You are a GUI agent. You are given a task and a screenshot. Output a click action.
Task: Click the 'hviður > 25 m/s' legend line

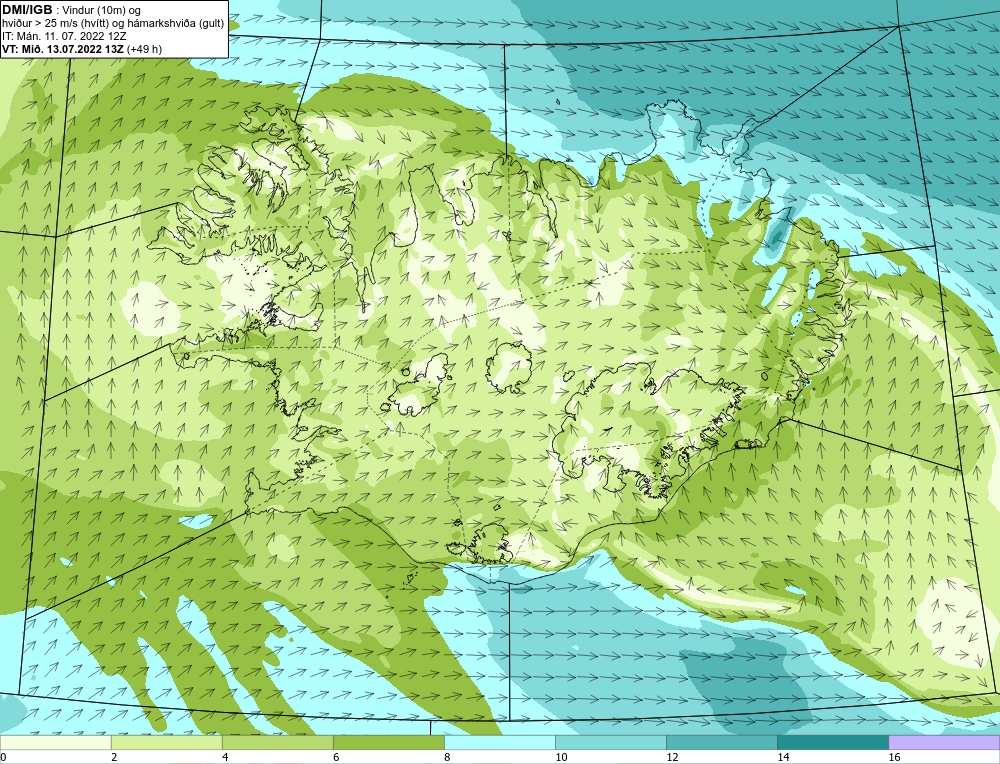click(x=113, y=24)
